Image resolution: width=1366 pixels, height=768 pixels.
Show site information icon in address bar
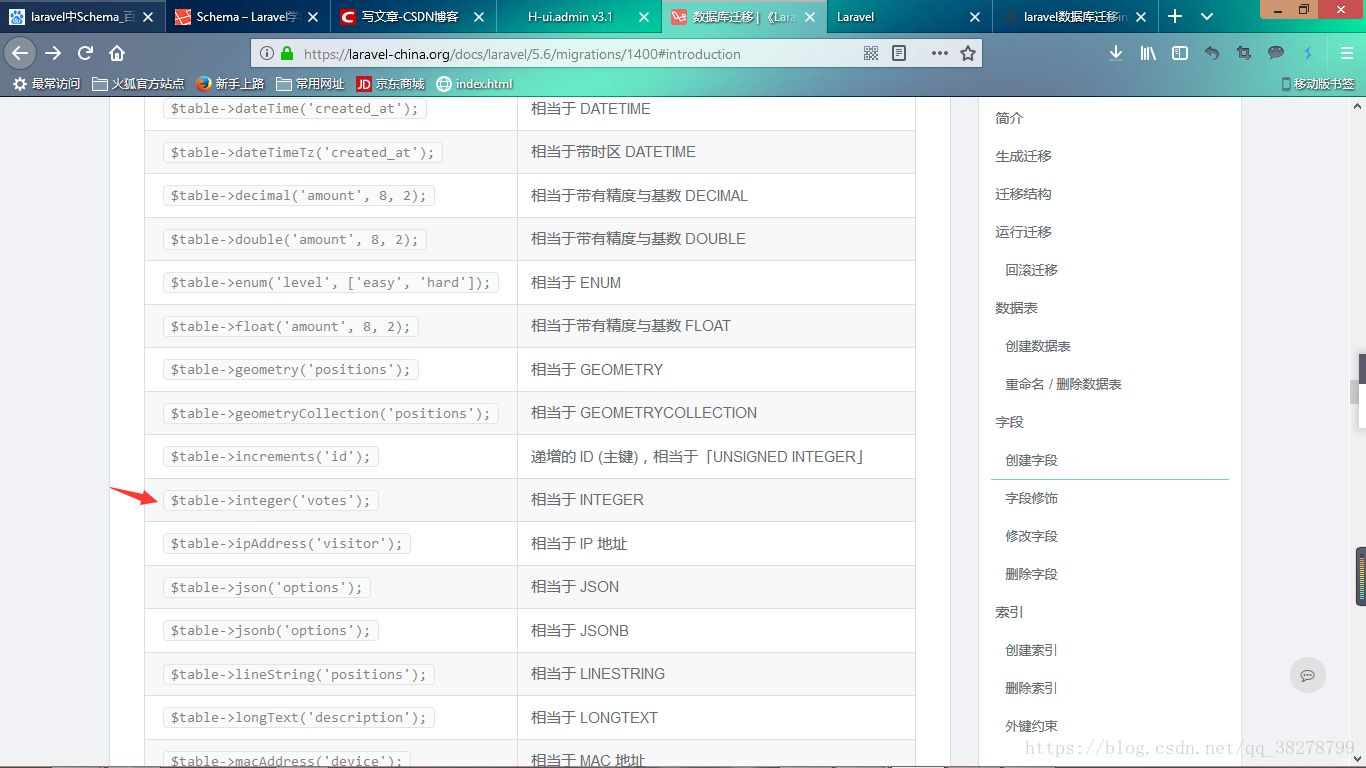click(x=266, y=54)
